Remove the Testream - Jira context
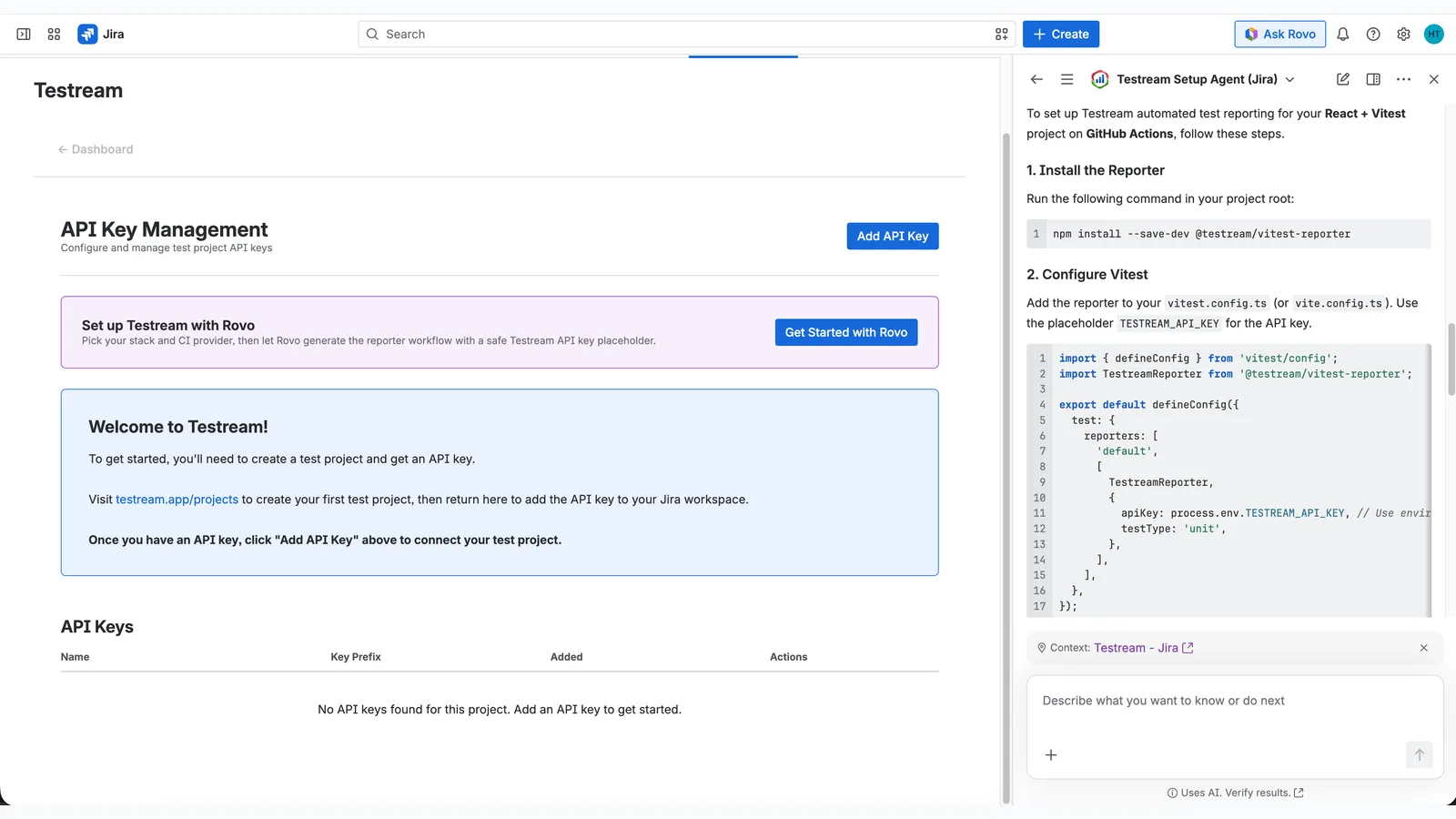 coord(1424,648)
